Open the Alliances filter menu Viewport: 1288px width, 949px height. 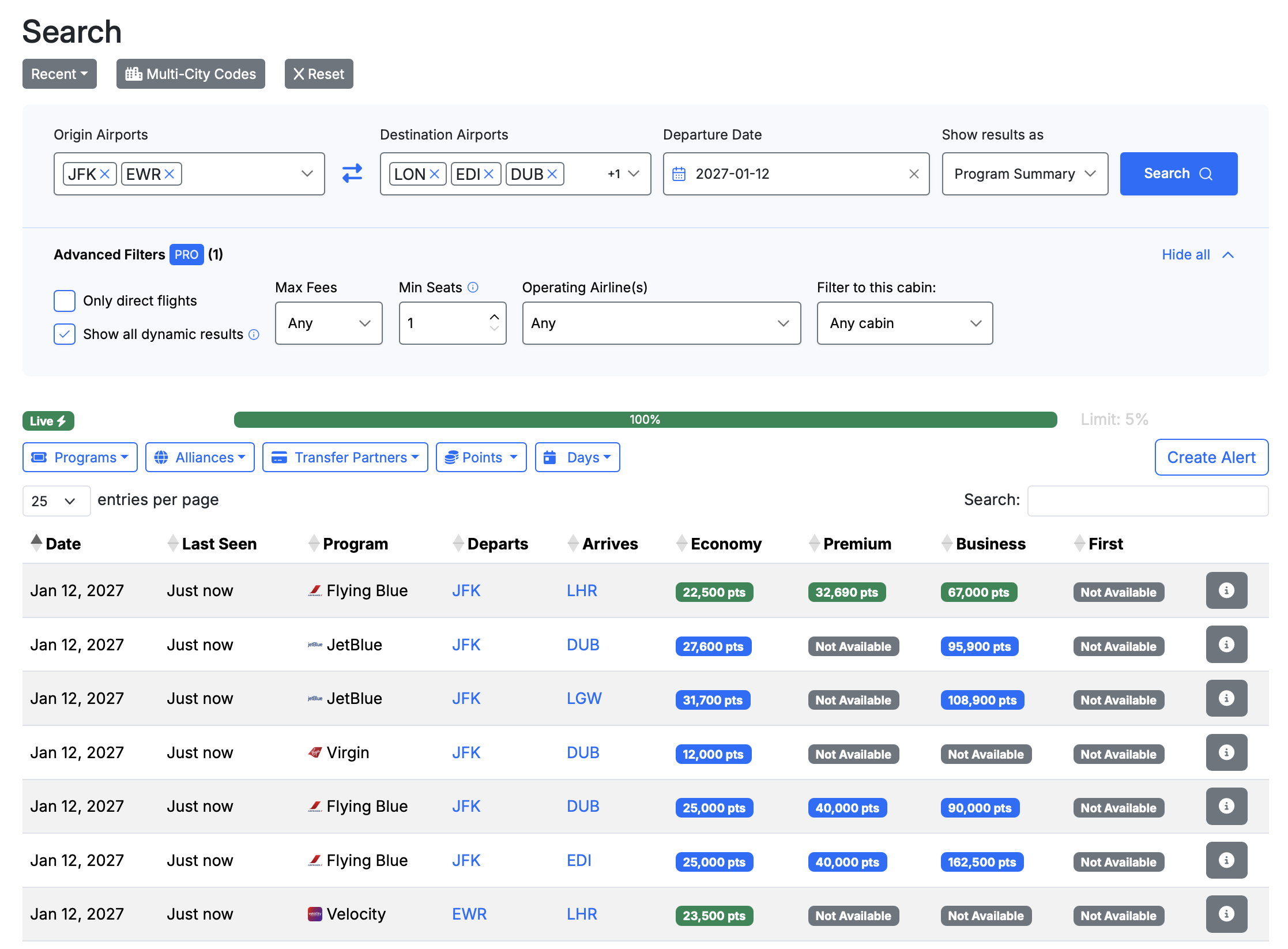(x=199, y=457)
